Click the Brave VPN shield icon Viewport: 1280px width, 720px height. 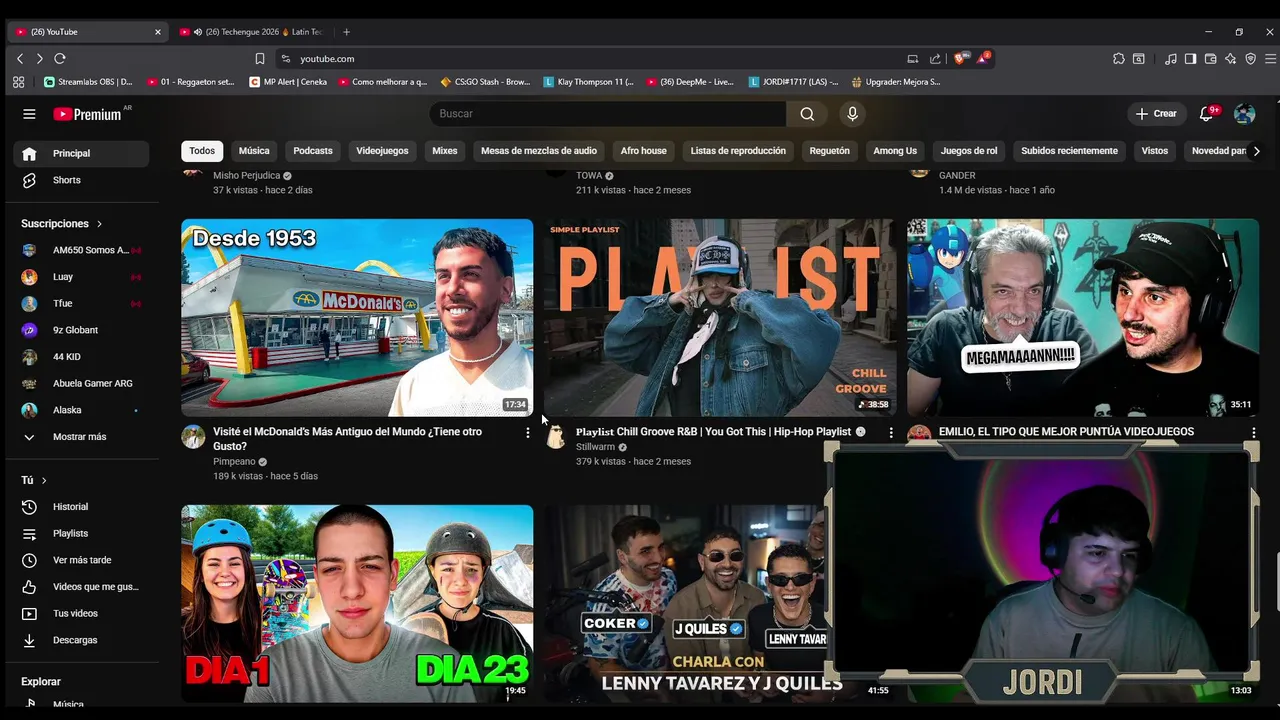[x=1250, y=59]
